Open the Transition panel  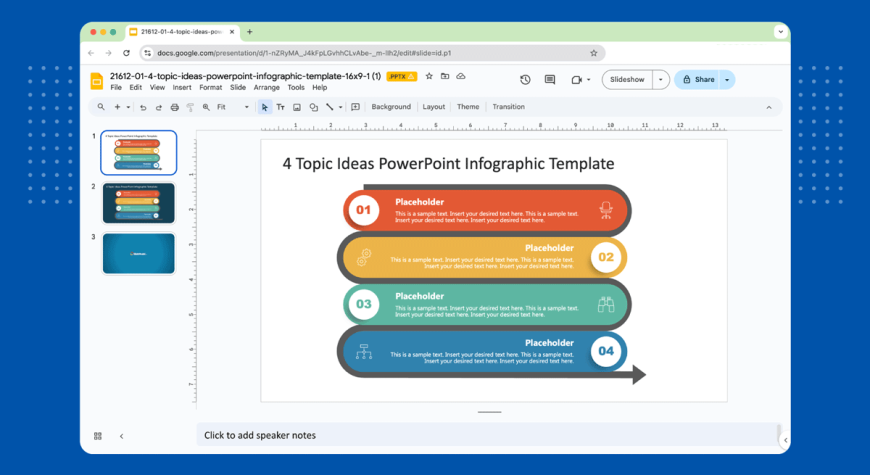click(x=508, y=107)
